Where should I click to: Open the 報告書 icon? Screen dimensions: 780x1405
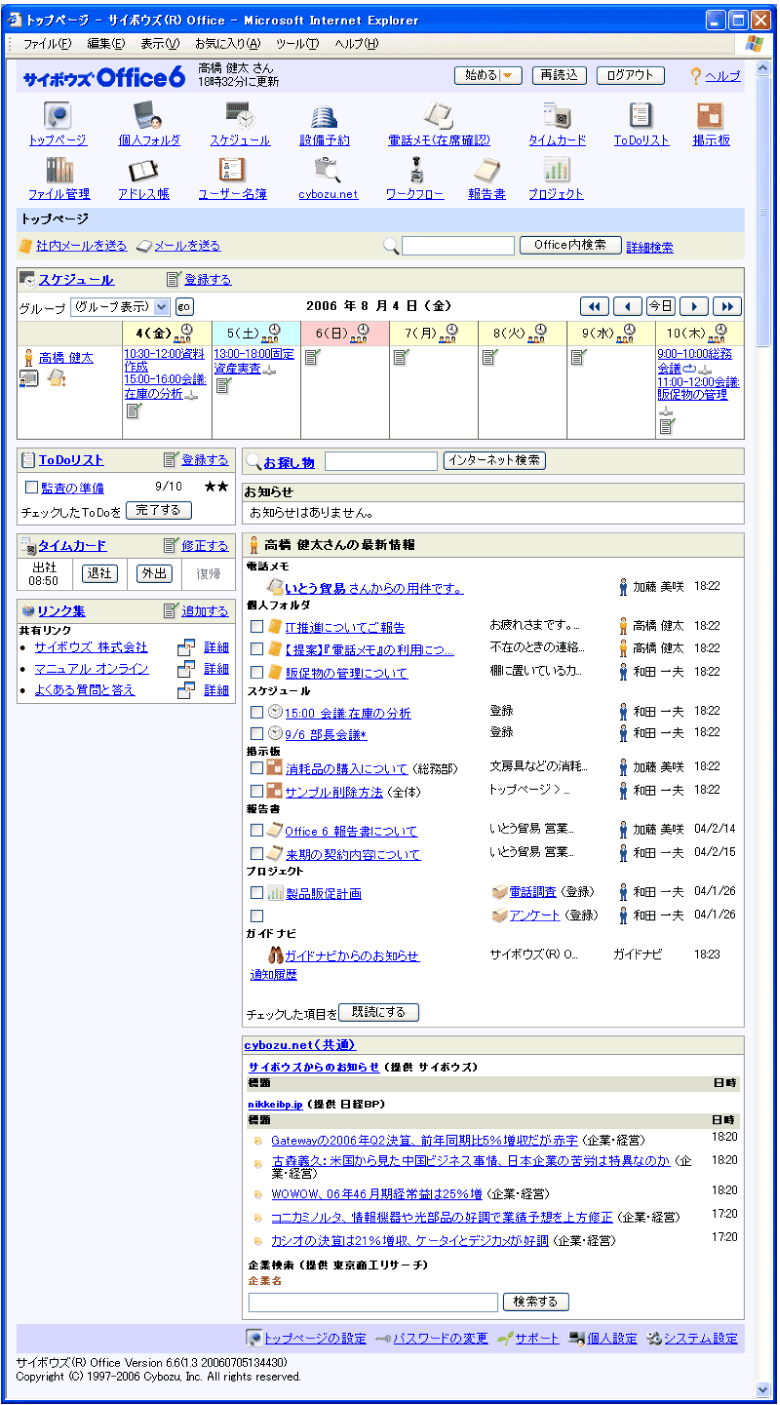(487, 169)
